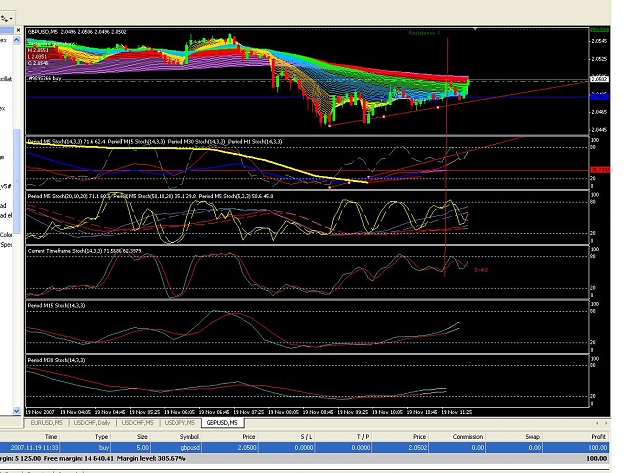Click the current price tag on right price axis

pos(599,79)
